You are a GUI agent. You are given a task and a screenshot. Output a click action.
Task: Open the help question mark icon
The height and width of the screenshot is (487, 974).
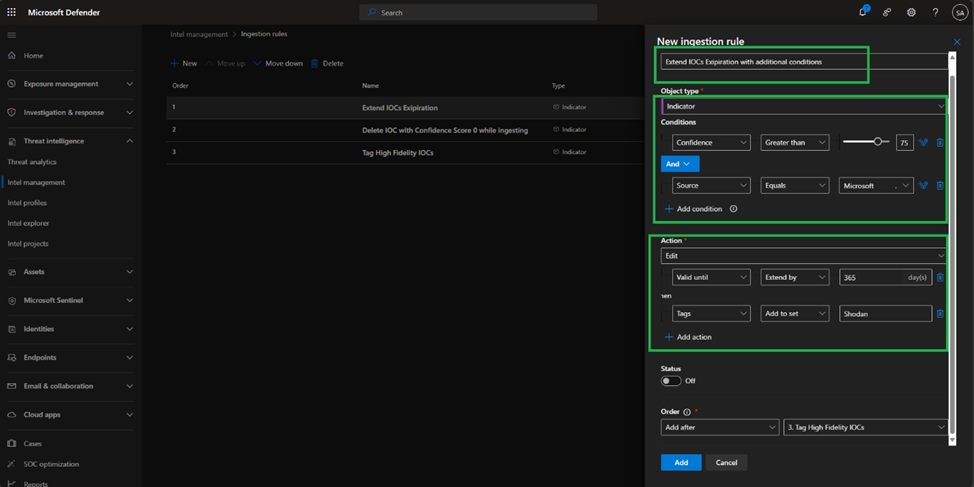(935, 12)
